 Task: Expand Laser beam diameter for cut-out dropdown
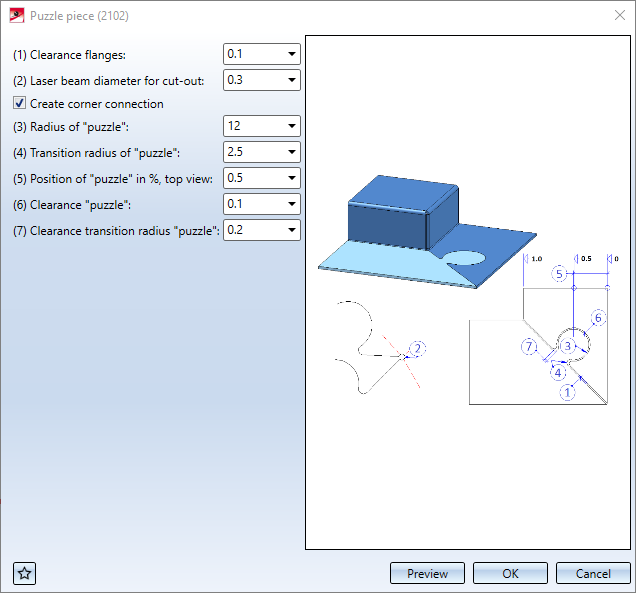(291, 79)
